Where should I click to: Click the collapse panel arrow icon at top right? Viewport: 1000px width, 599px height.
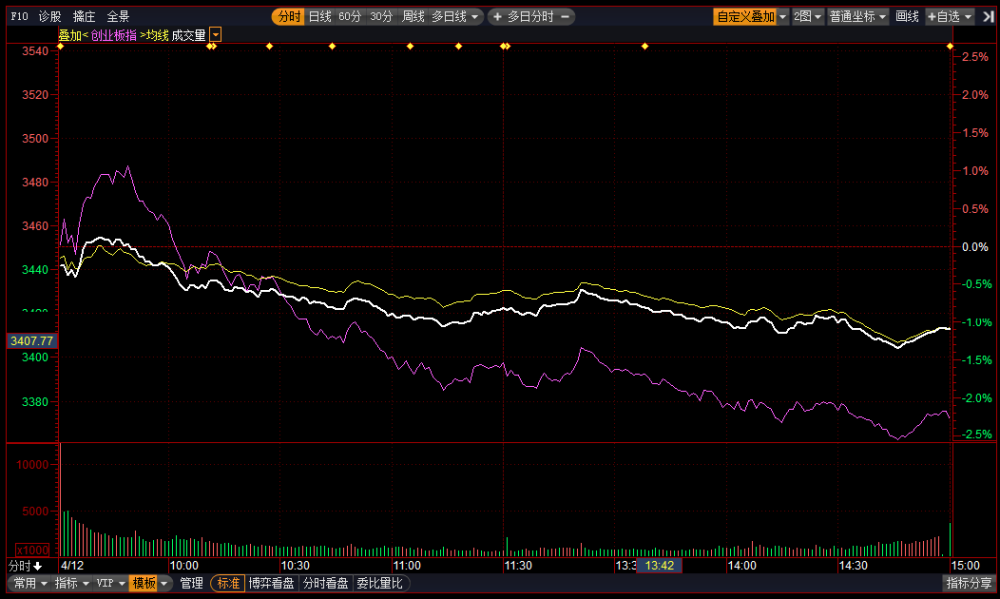tap(988, 17)
